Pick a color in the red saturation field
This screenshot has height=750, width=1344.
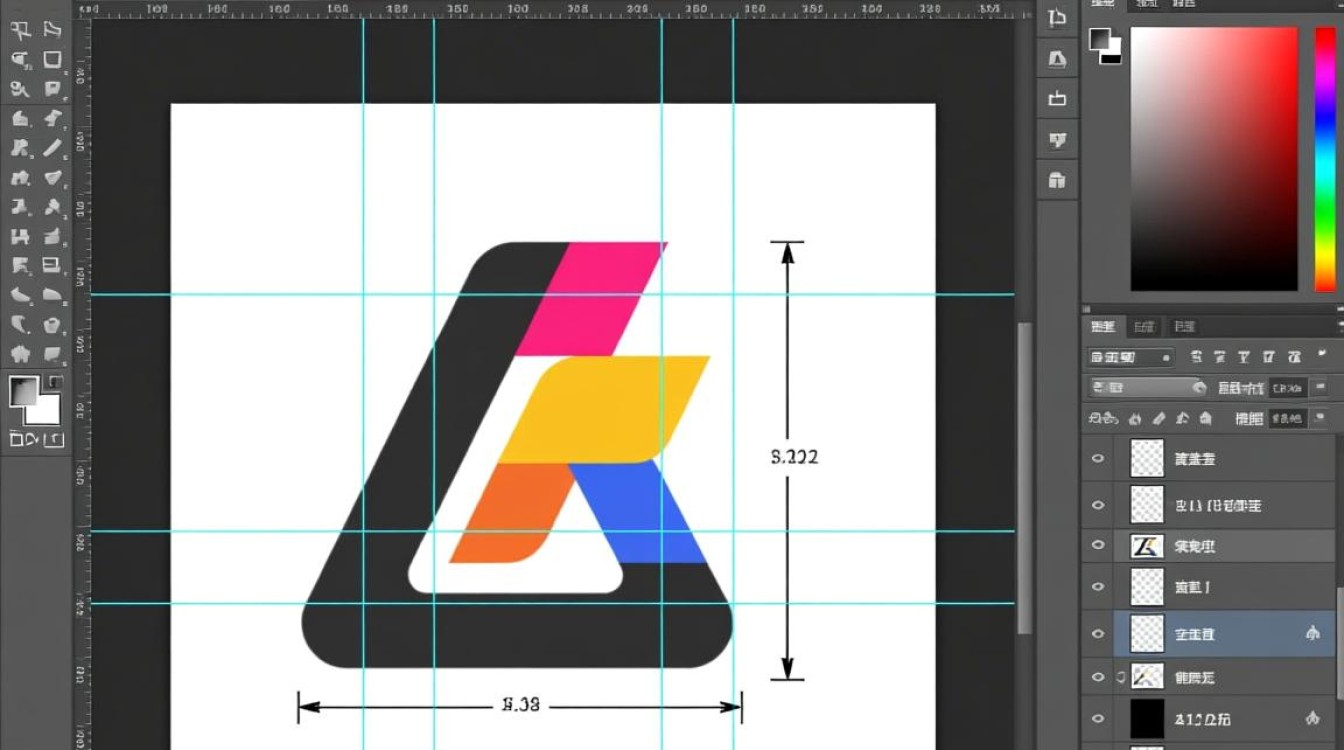coord(1215,159)
